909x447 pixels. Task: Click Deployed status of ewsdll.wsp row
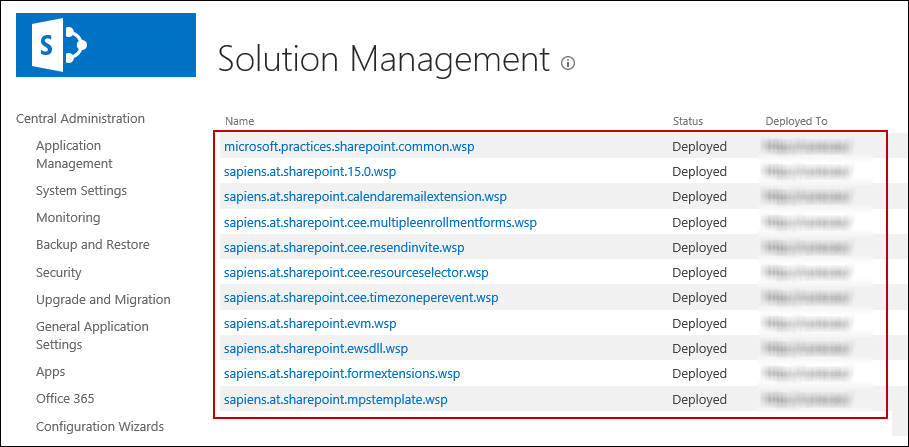point(699,348)
